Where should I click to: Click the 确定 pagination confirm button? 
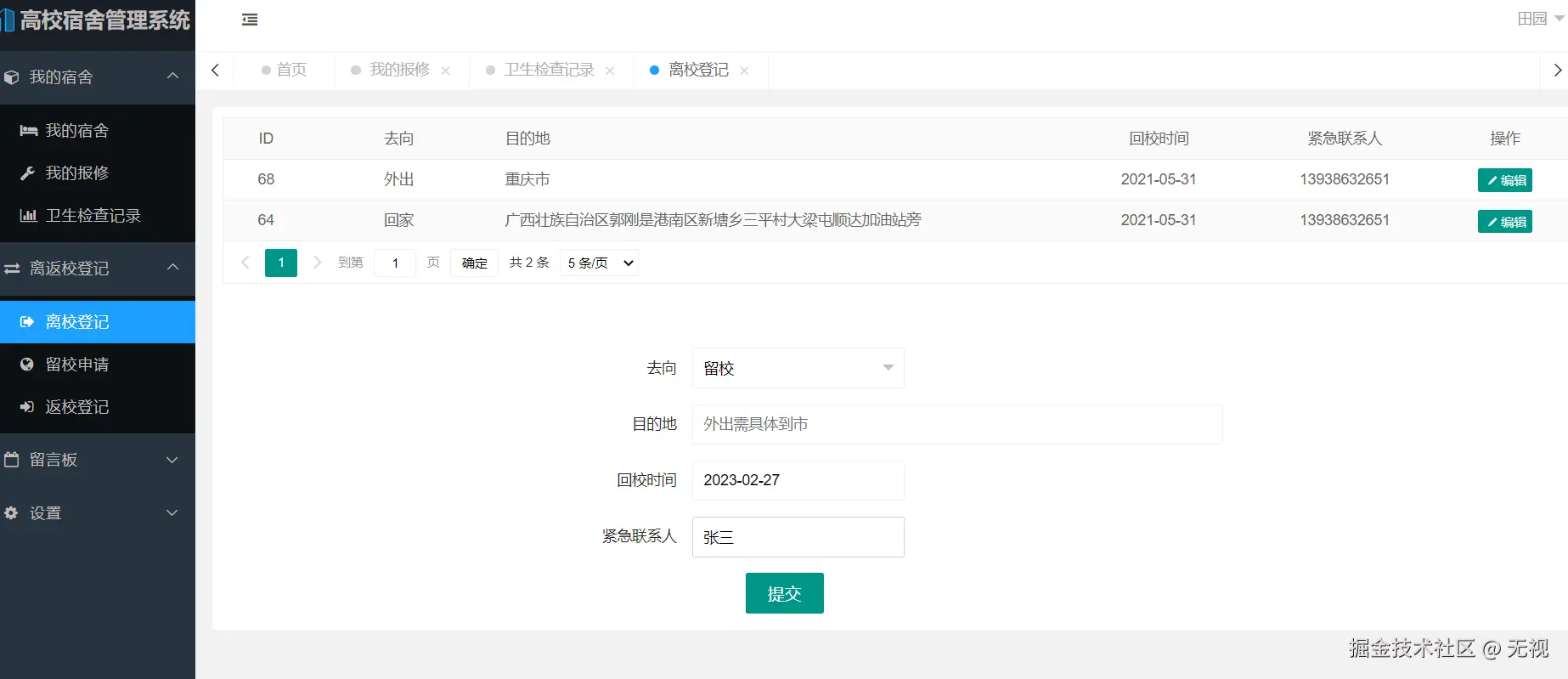(x=474, y=263)
